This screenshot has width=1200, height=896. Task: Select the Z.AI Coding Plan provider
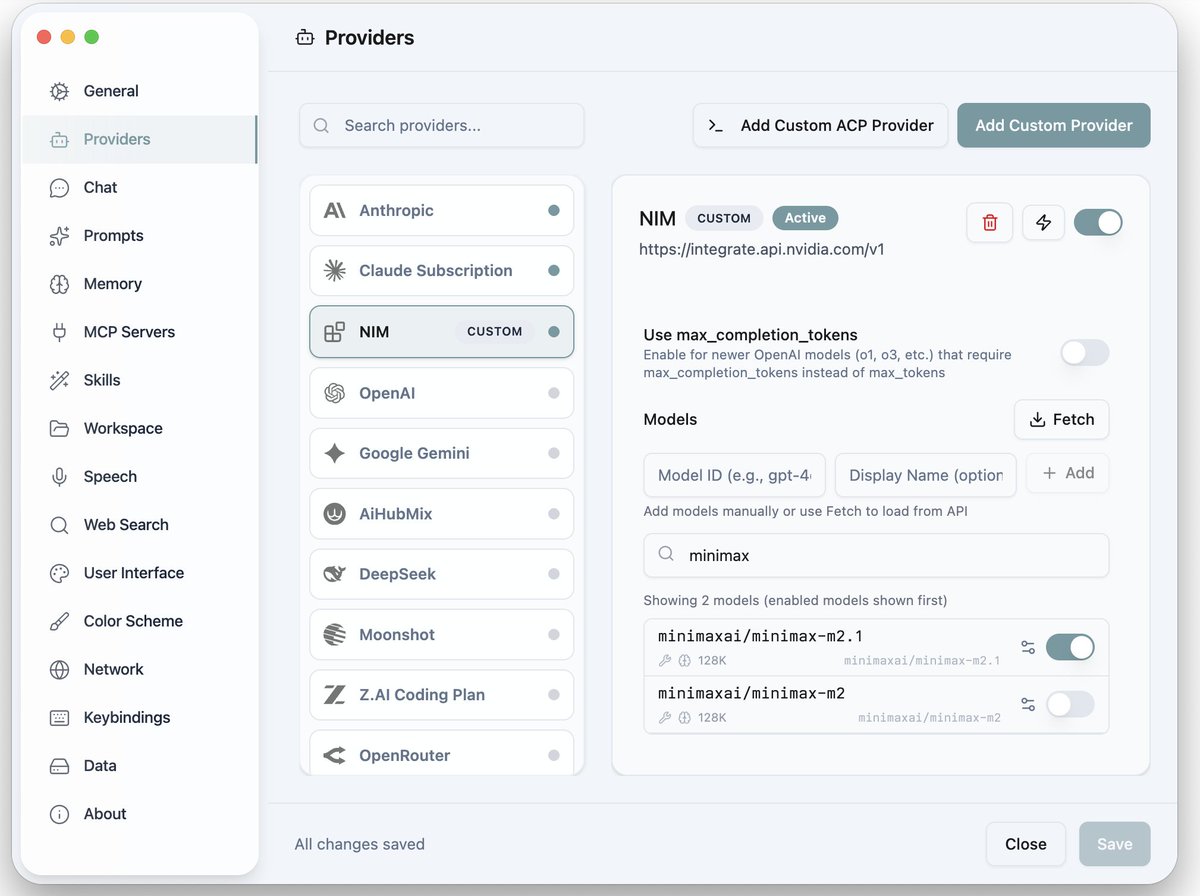click(441, 695)
